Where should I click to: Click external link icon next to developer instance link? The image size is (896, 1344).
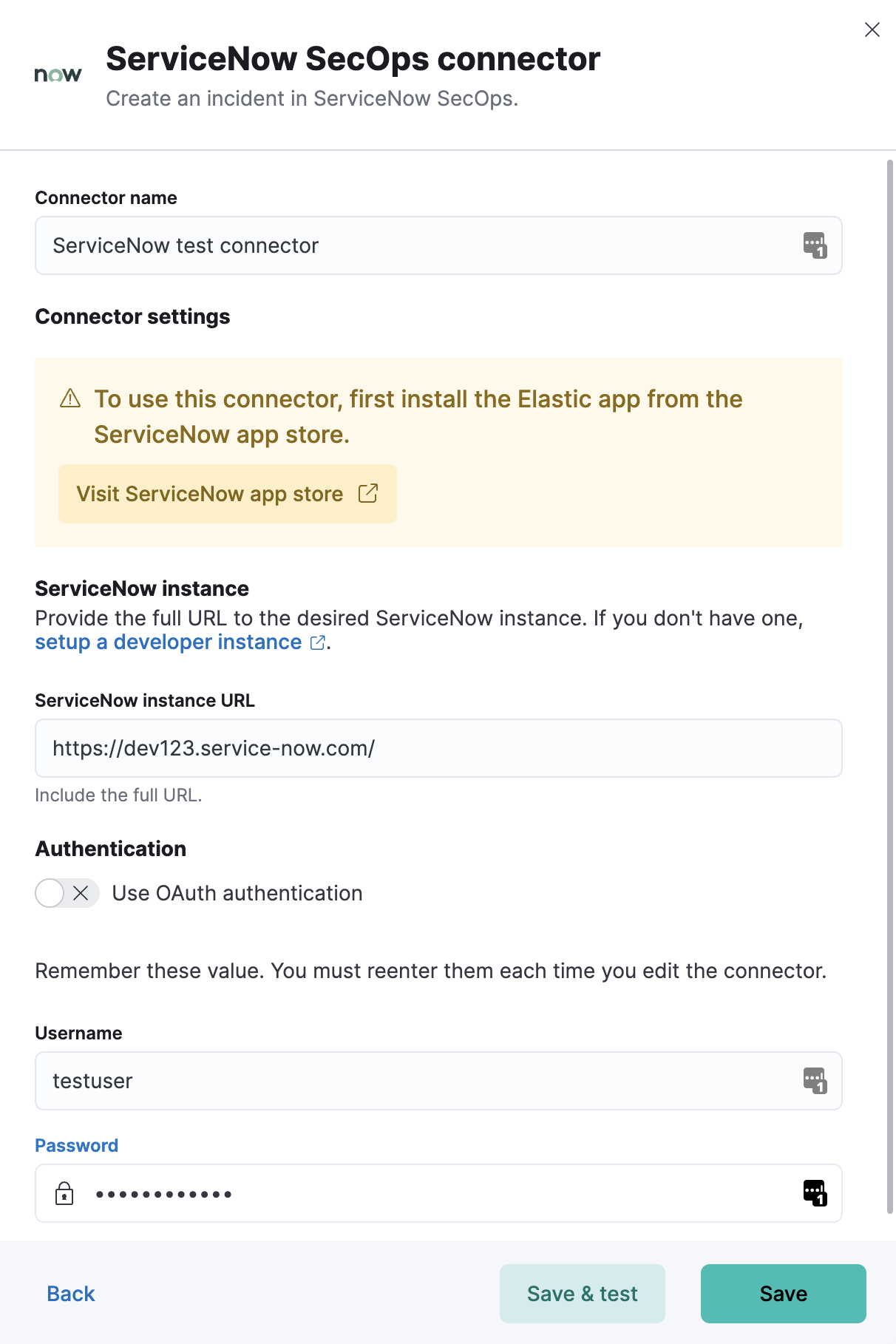tap(316, 643)
